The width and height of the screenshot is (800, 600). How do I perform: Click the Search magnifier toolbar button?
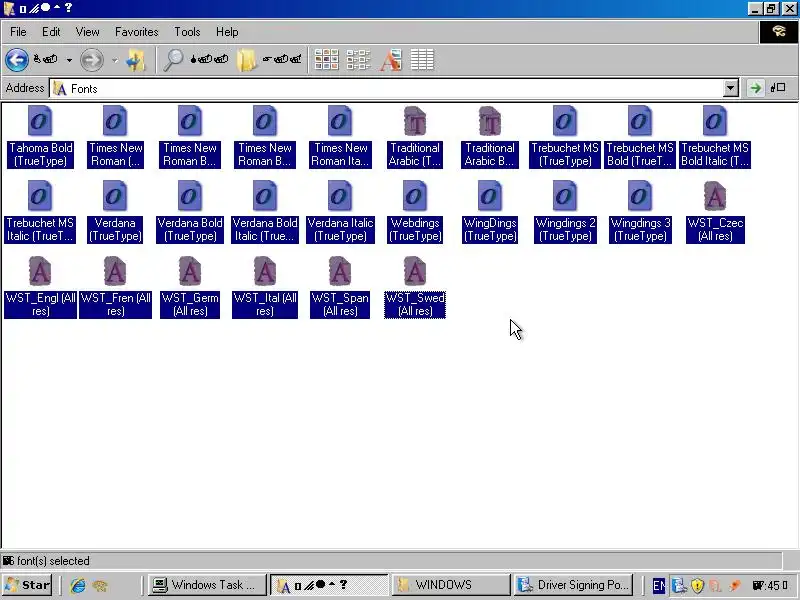tap(173, 60)
